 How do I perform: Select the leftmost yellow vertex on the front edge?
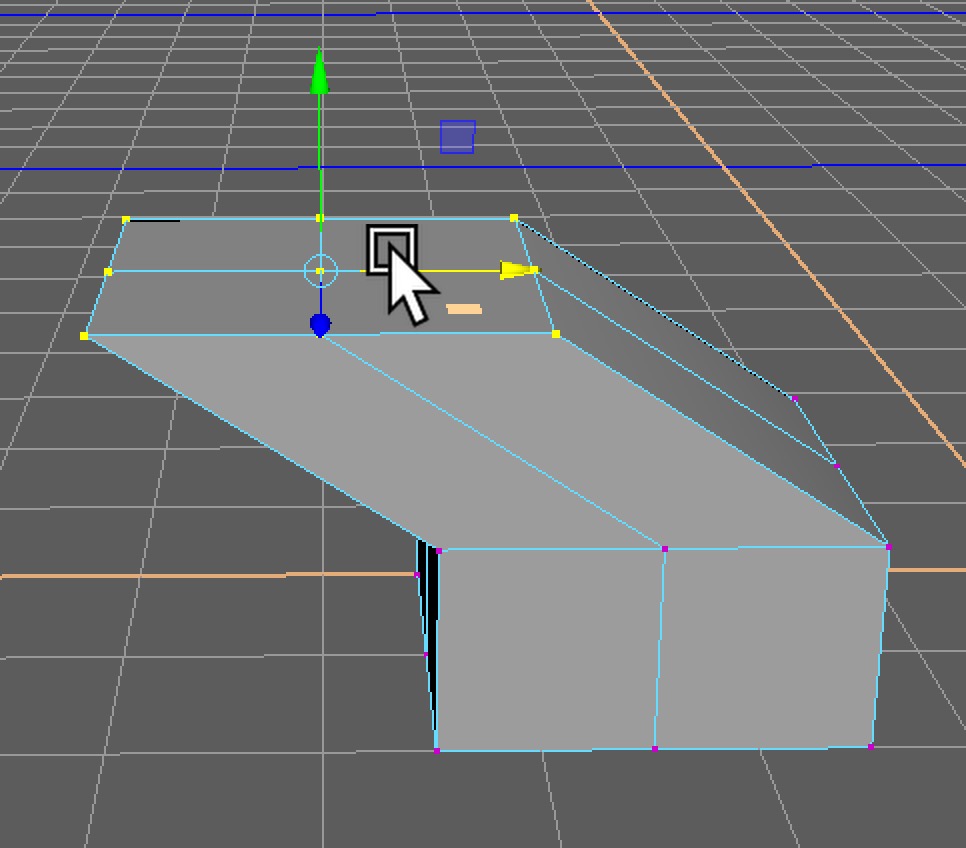pyautogui.click(x=84, y=336)
